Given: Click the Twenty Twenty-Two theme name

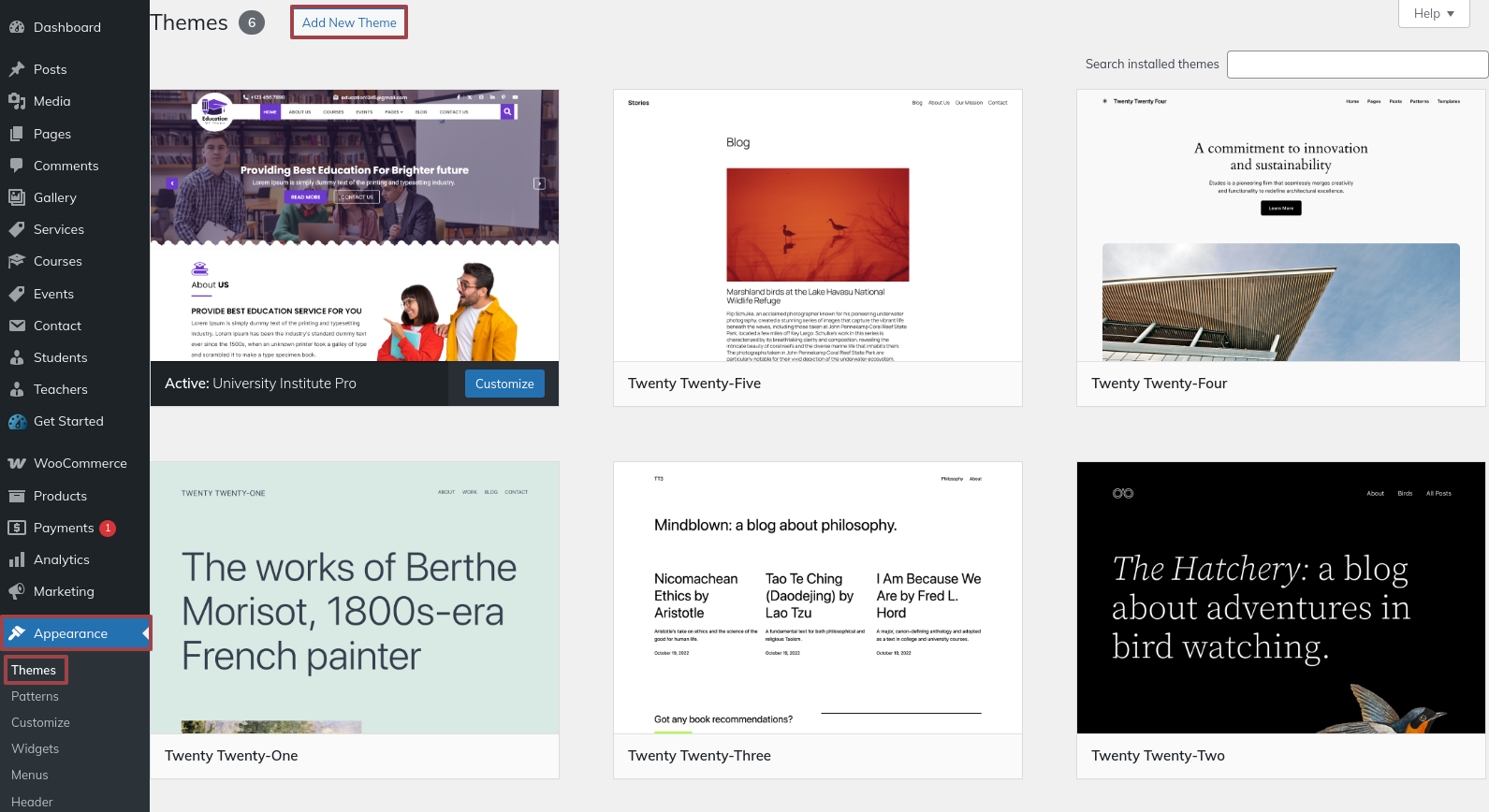Looking at the screenshot, I should (x=1158, y=756).
